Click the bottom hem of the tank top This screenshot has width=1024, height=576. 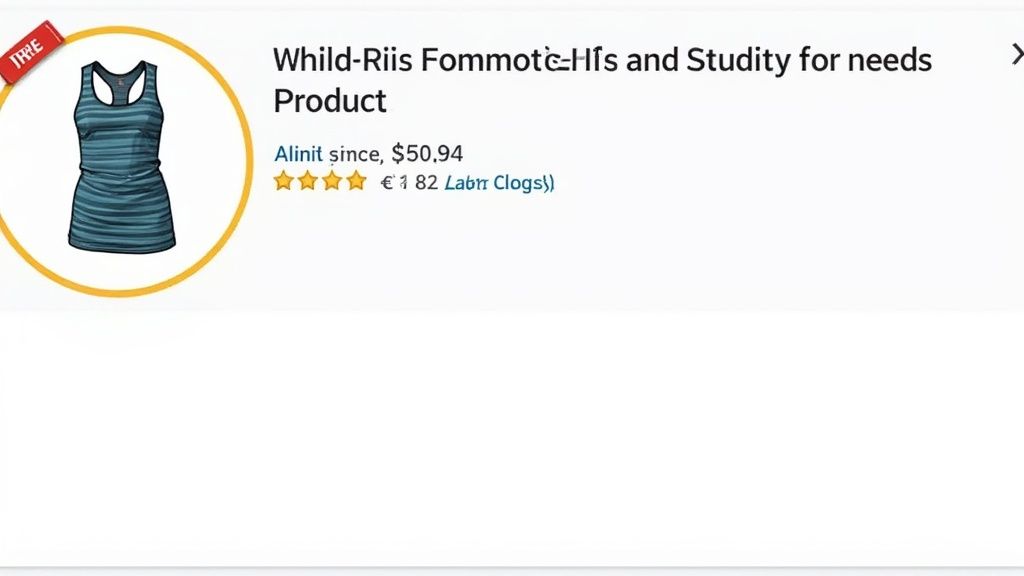point(122,241)
